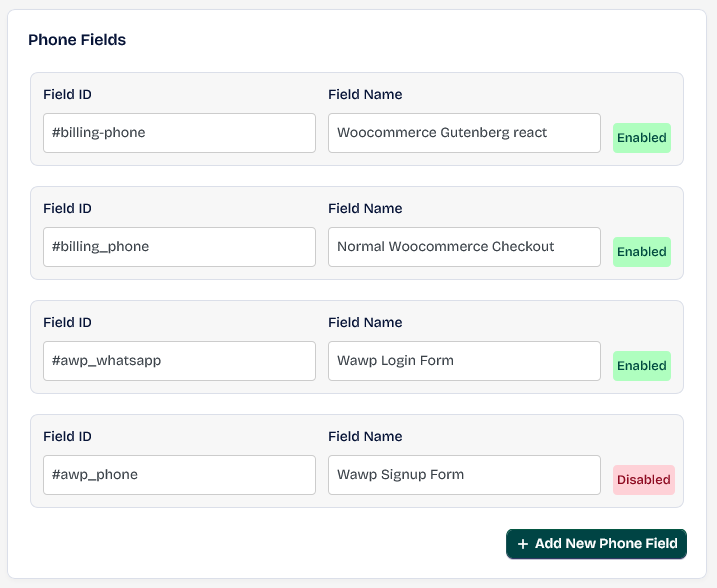Click the #billing_phone Field ID input
This screenshot has height=588, width=717.
pyautogui.click(x=179, y=247)
